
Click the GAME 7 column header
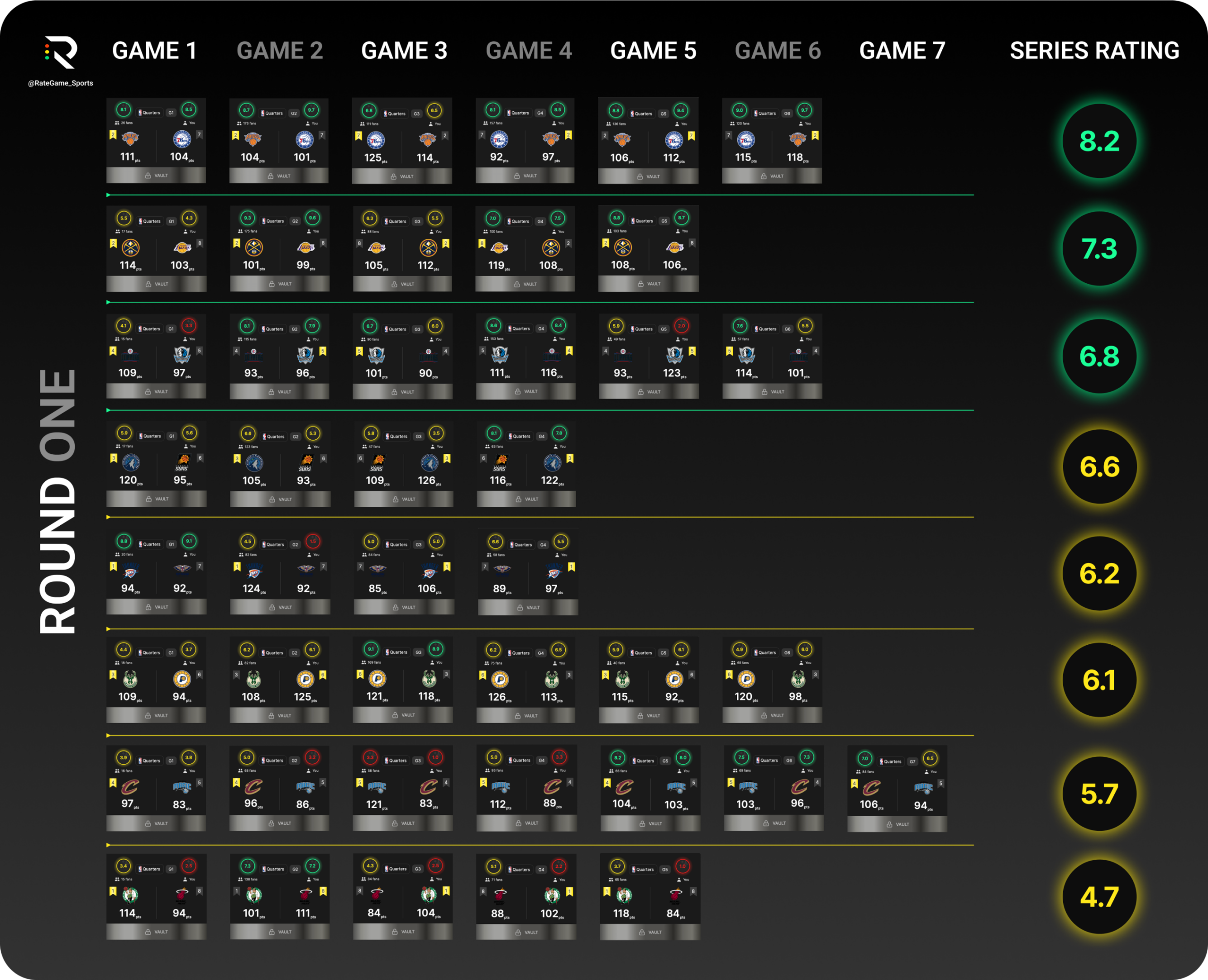(902, 51)
